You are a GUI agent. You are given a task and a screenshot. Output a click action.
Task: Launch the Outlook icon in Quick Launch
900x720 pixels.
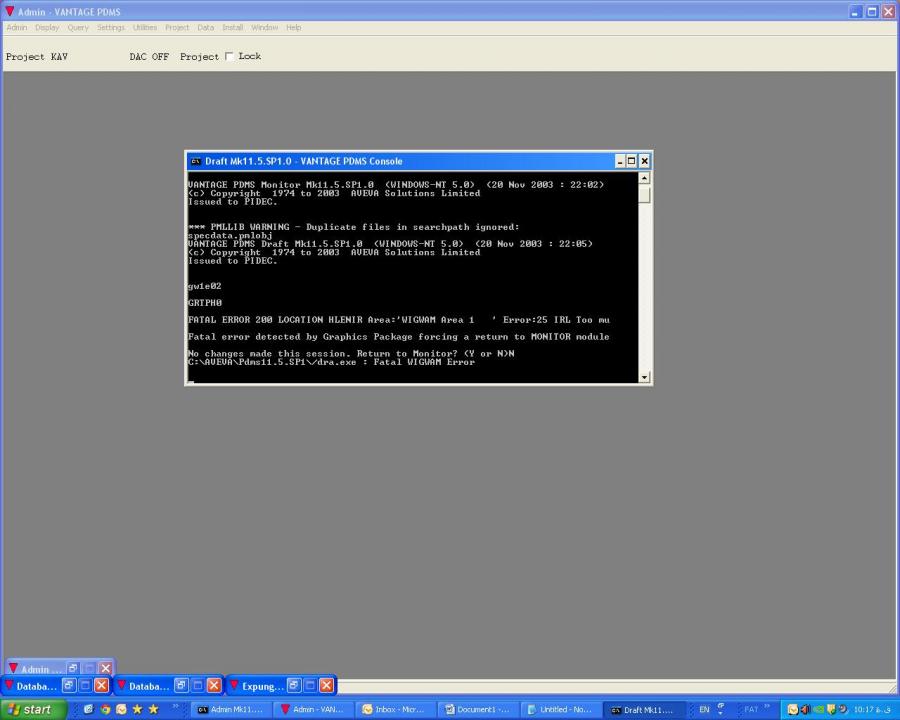point(121,710)
